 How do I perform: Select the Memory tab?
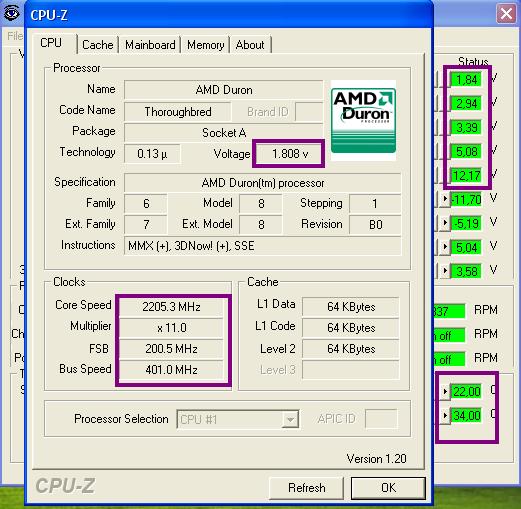pyautogui.click(x=206, y=45)
